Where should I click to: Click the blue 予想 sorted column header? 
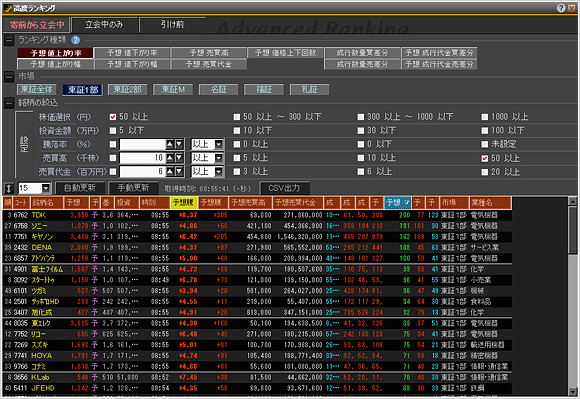(x=398, y=203)
